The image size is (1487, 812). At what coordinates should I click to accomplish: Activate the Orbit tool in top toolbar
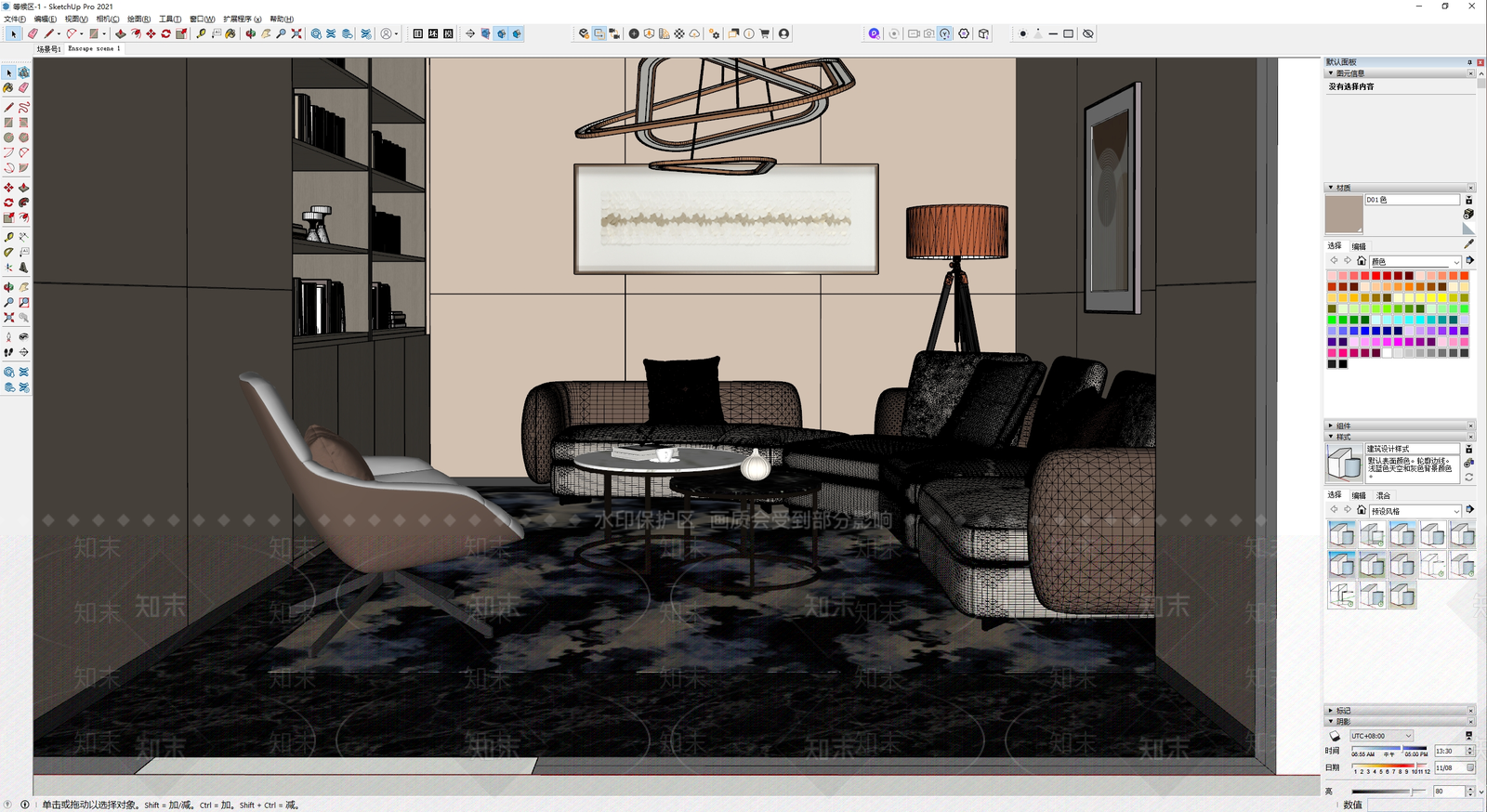(x=250, y=33)
